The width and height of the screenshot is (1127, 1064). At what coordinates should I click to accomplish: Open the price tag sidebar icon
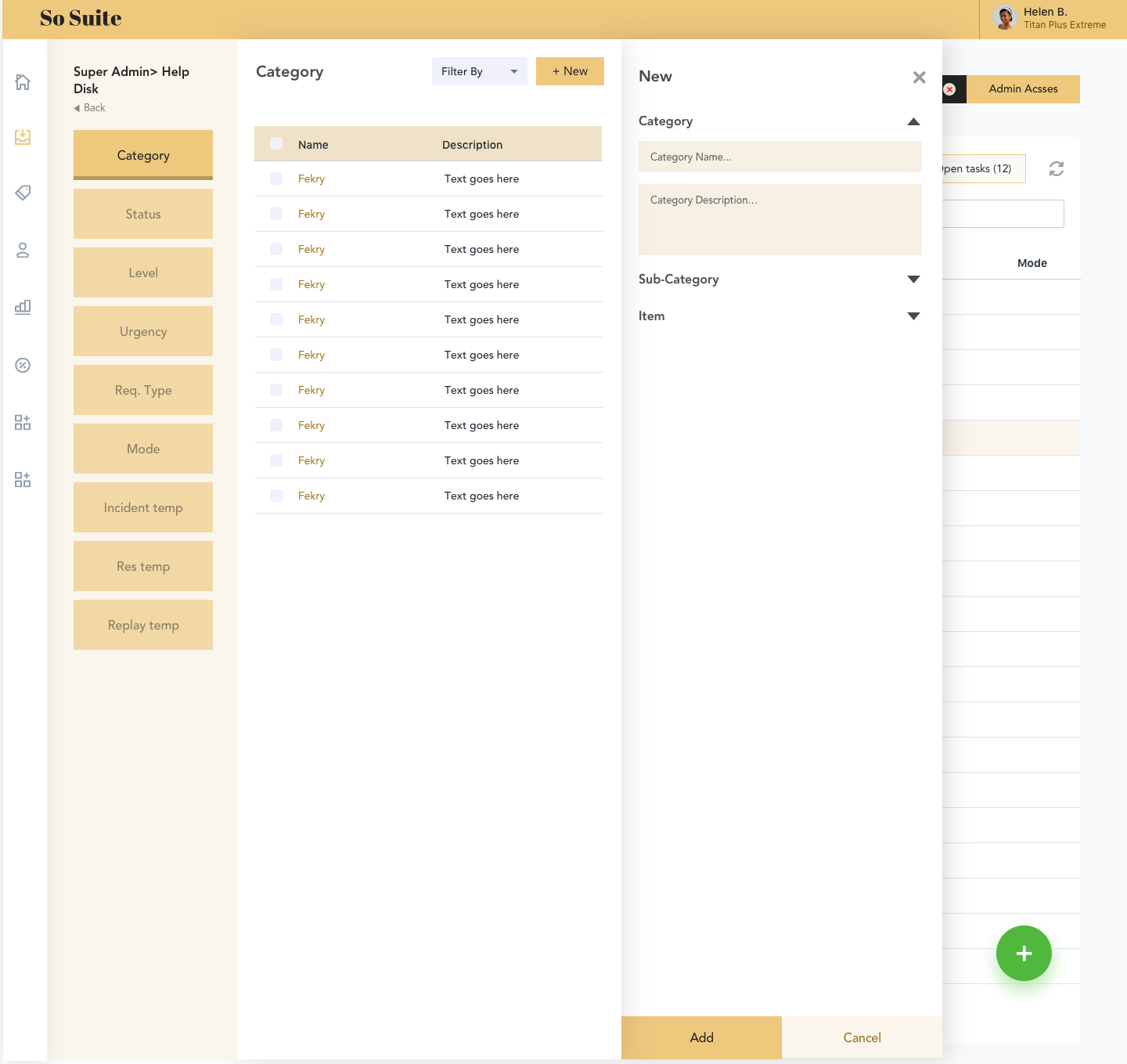pos(23,193)
